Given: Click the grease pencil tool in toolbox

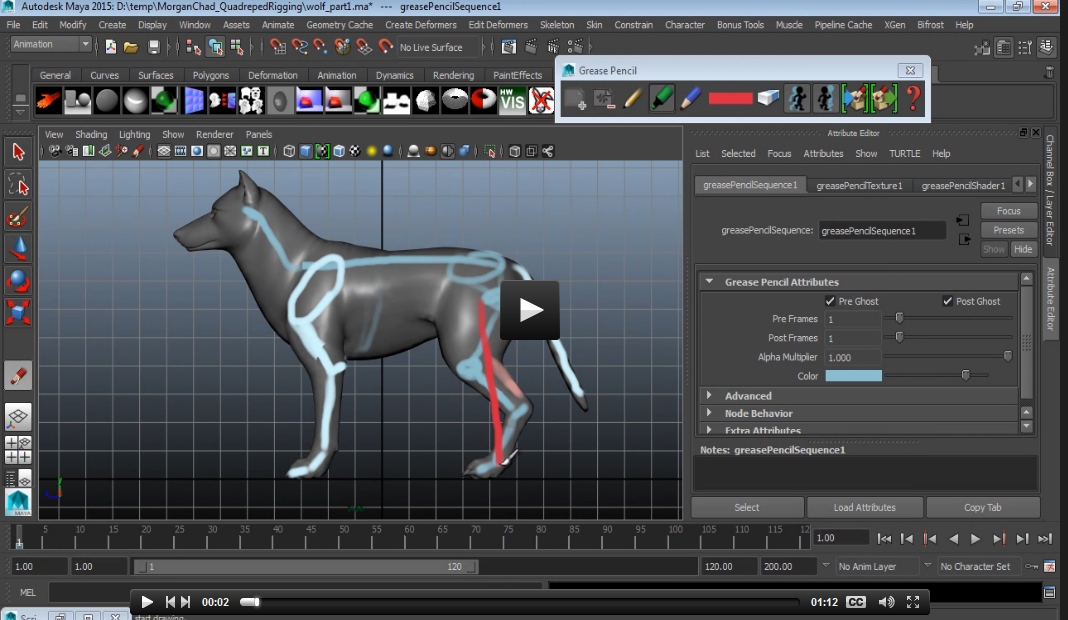Looking at the screenshot, I should 18,375.
